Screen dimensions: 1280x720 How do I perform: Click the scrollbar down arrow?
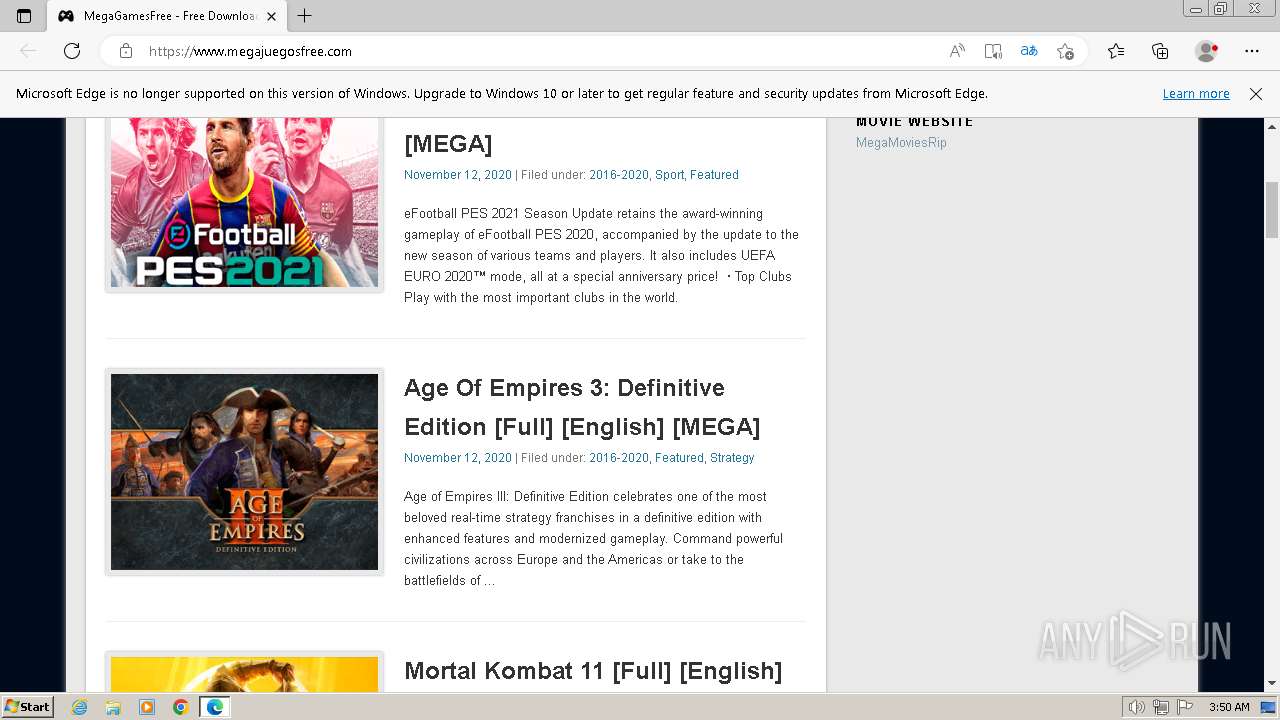point(1272,683)
